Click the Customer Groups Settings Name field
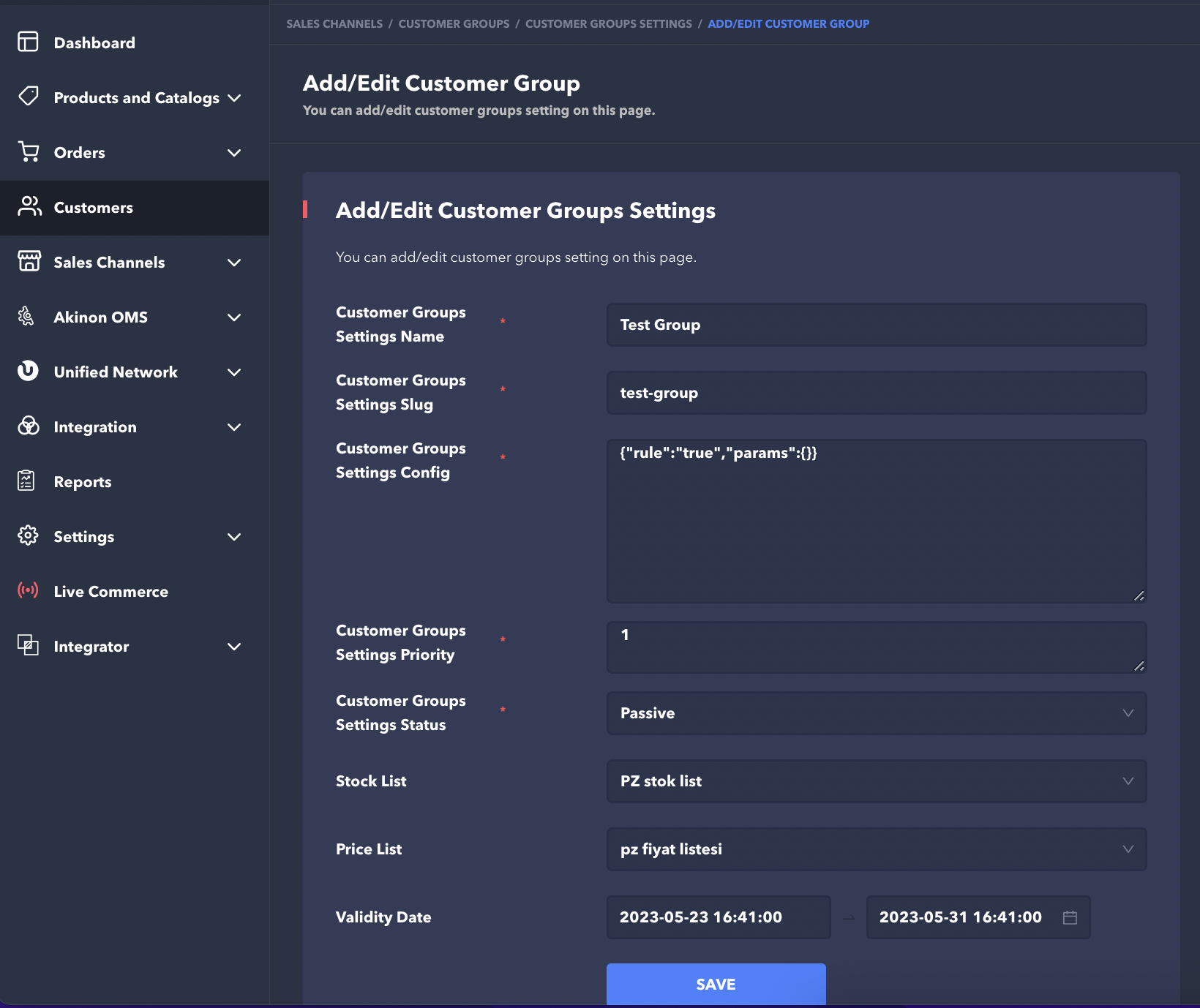1200x1008 pixels. point(876,325)
